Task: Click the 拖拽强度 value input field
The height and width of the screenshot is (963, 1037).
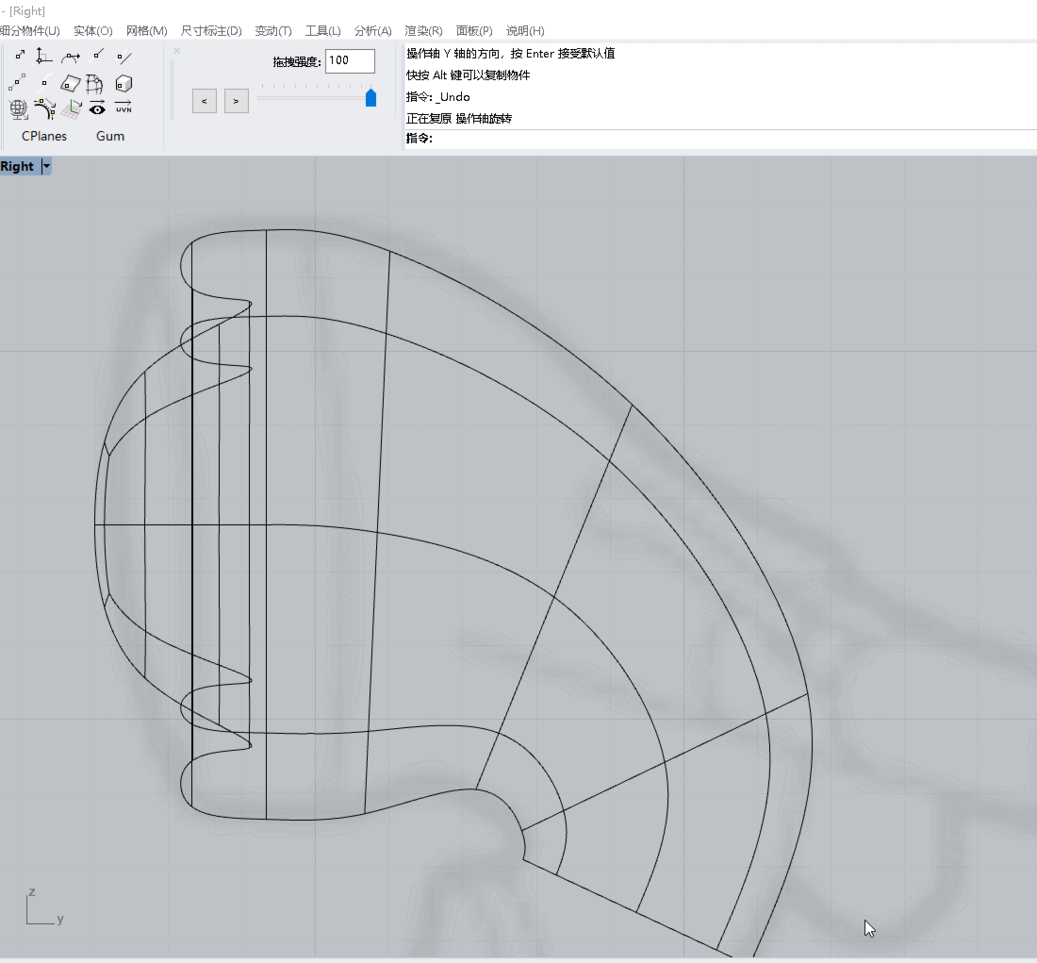Action: (x=349, y=61)
